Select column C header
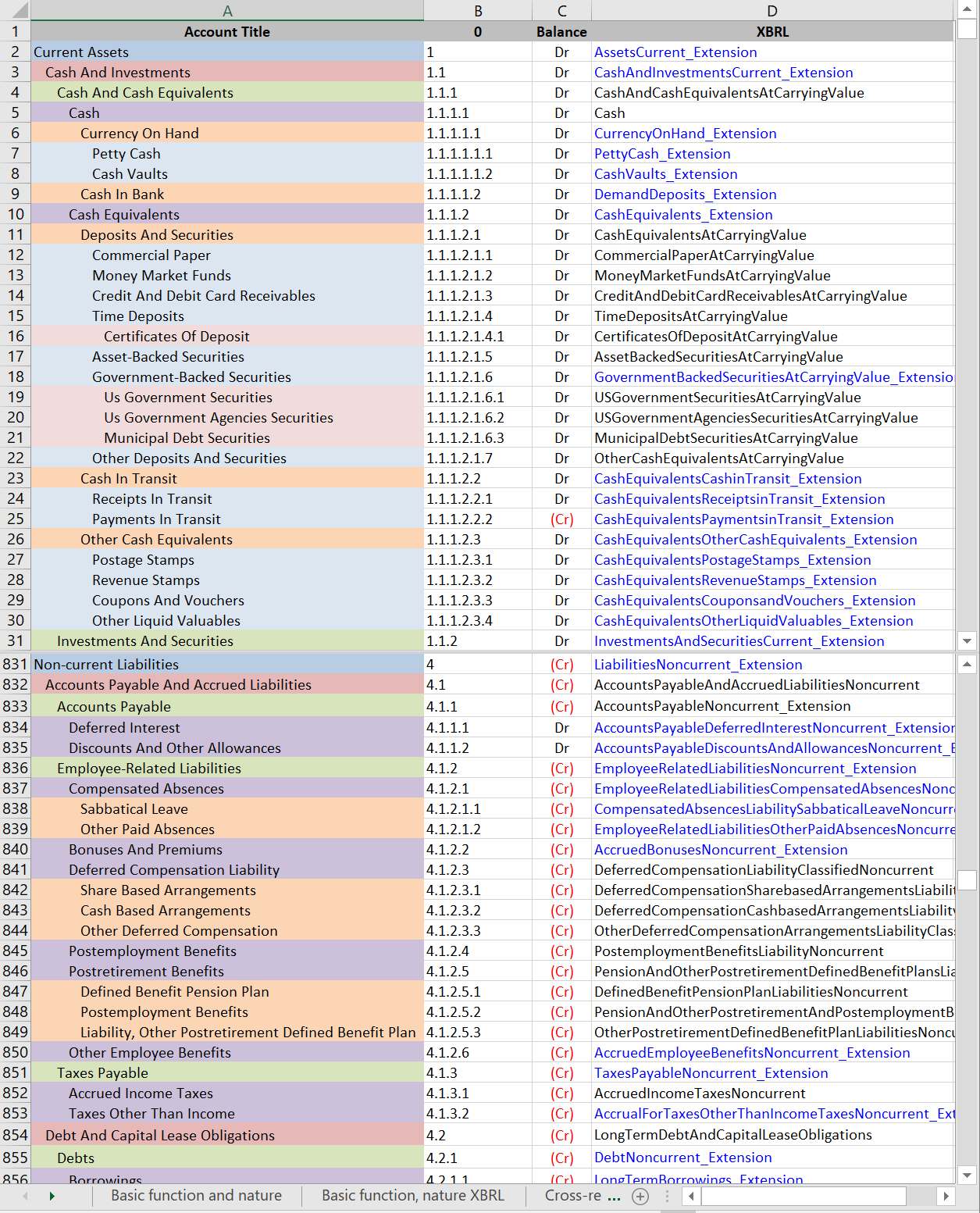The image size is (980, 1213). (562, 10)
